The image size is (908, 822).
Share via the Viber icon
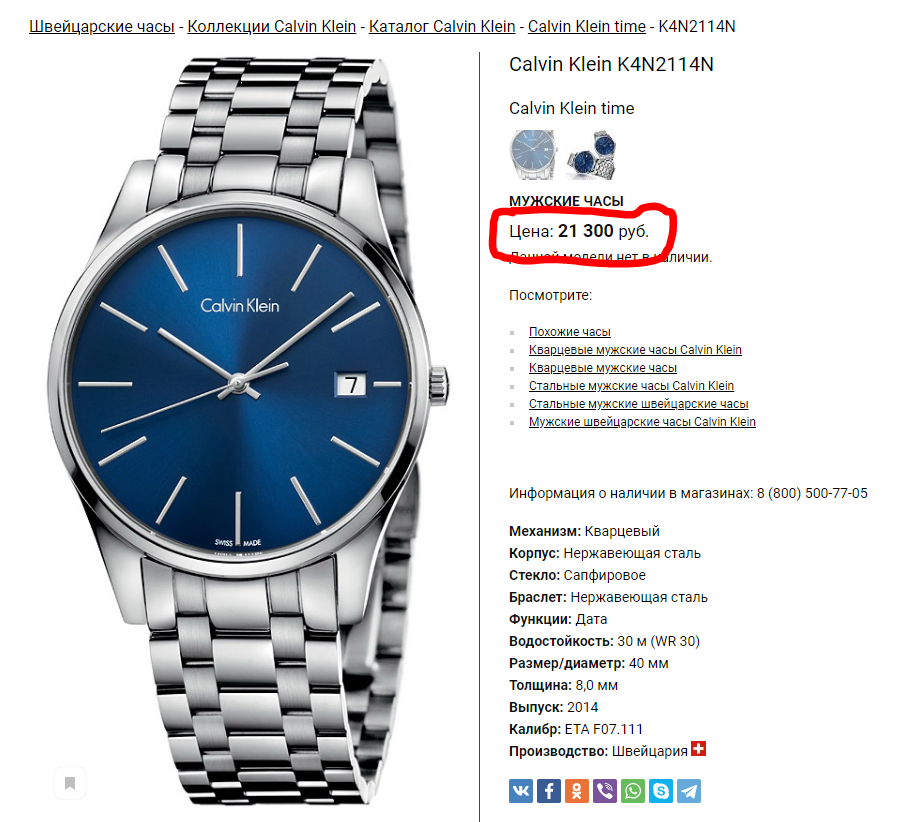click(x=605, y=791)
